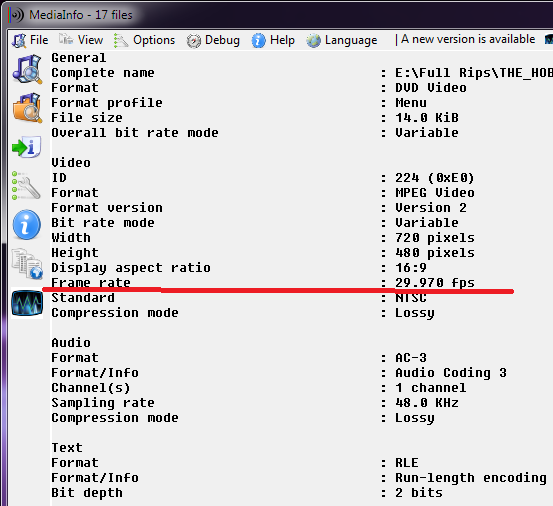This screenshot has height=506, width=553.
Task: Click the Audio section heading
Action: 71,343
